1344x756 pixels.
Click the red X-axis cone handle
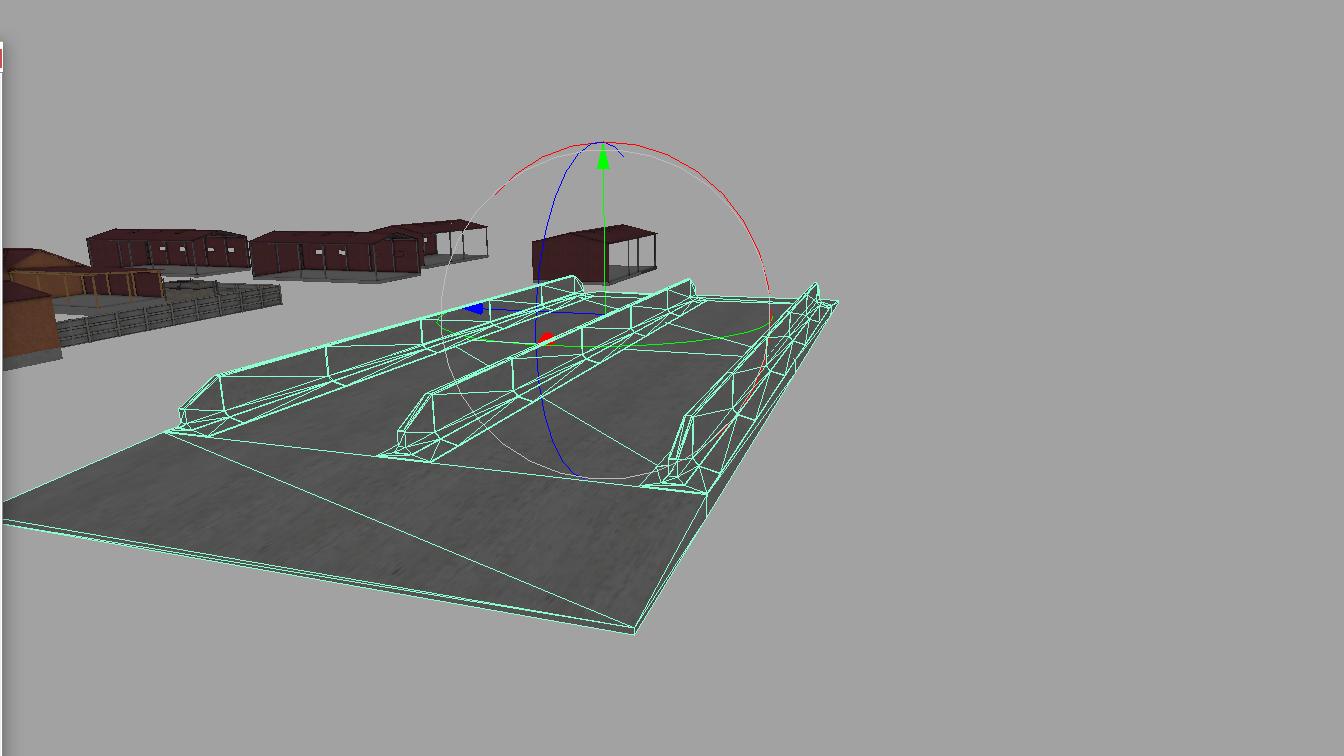tap(545, 339)
